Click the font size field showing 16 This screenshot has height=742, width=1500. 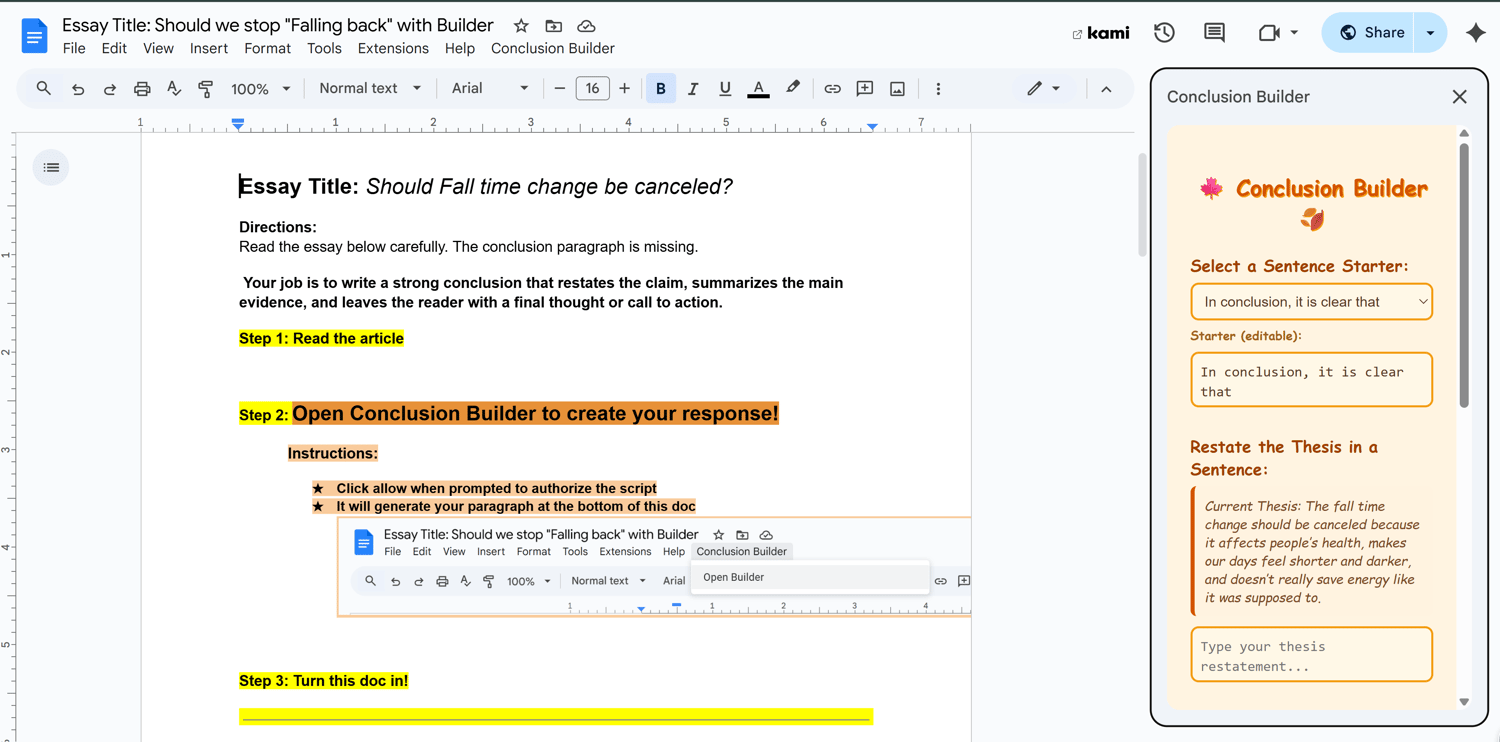pyautogui.click(x=592, y=89)
